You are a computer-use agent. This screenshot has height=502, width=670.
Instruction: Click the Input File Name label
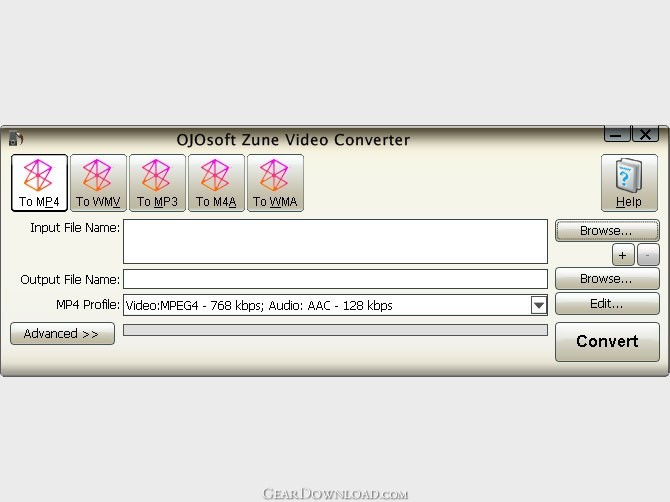coord(75,228)
